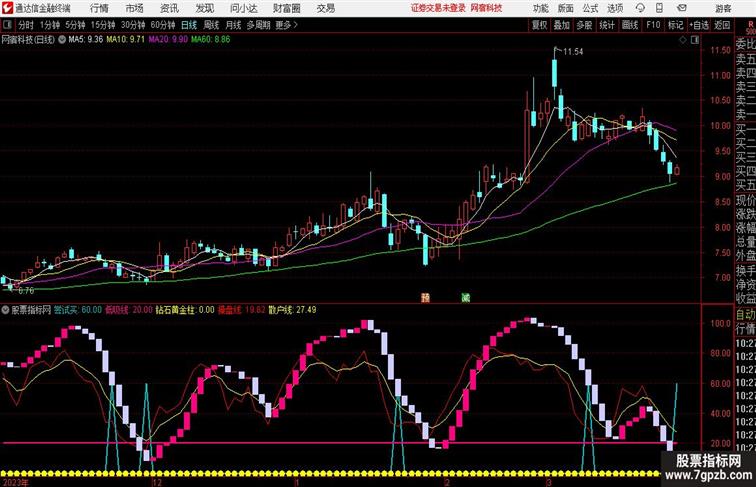
Task: Click the 散户线: 27.49 indicator value
Action: (293, 310)
